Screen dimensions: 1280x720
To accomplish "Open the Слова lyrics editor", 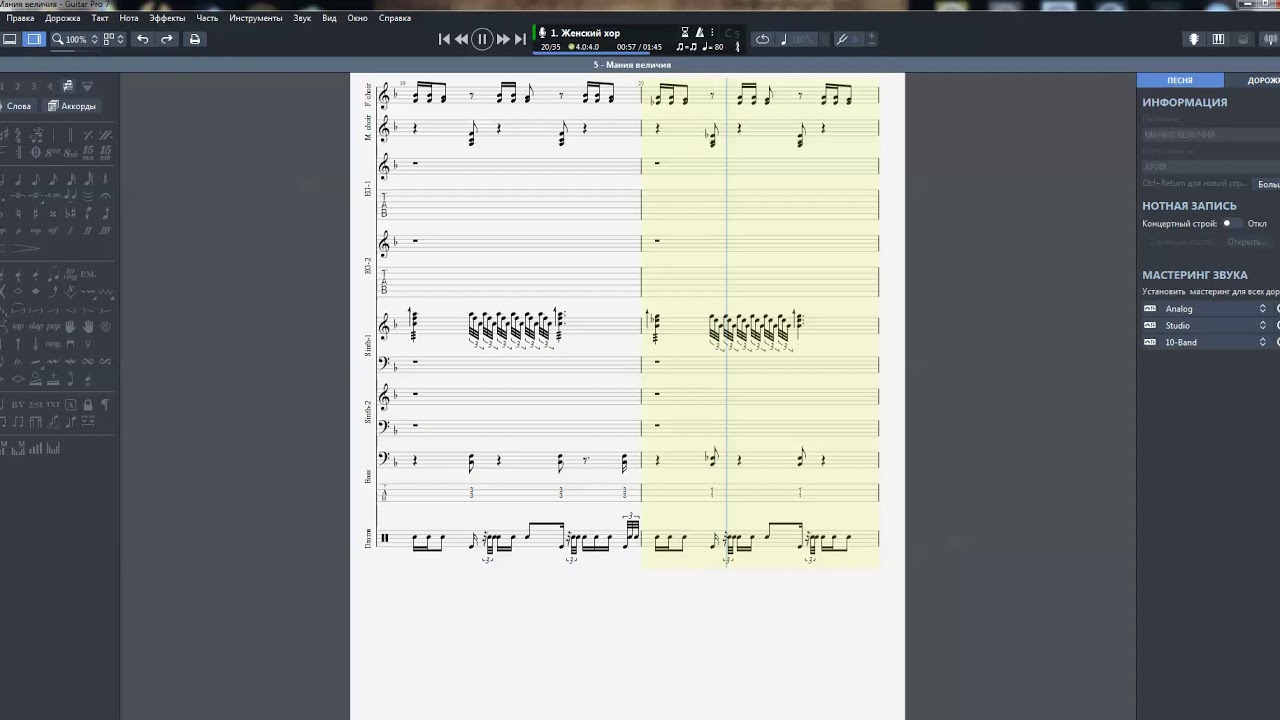I will (16, 106).
